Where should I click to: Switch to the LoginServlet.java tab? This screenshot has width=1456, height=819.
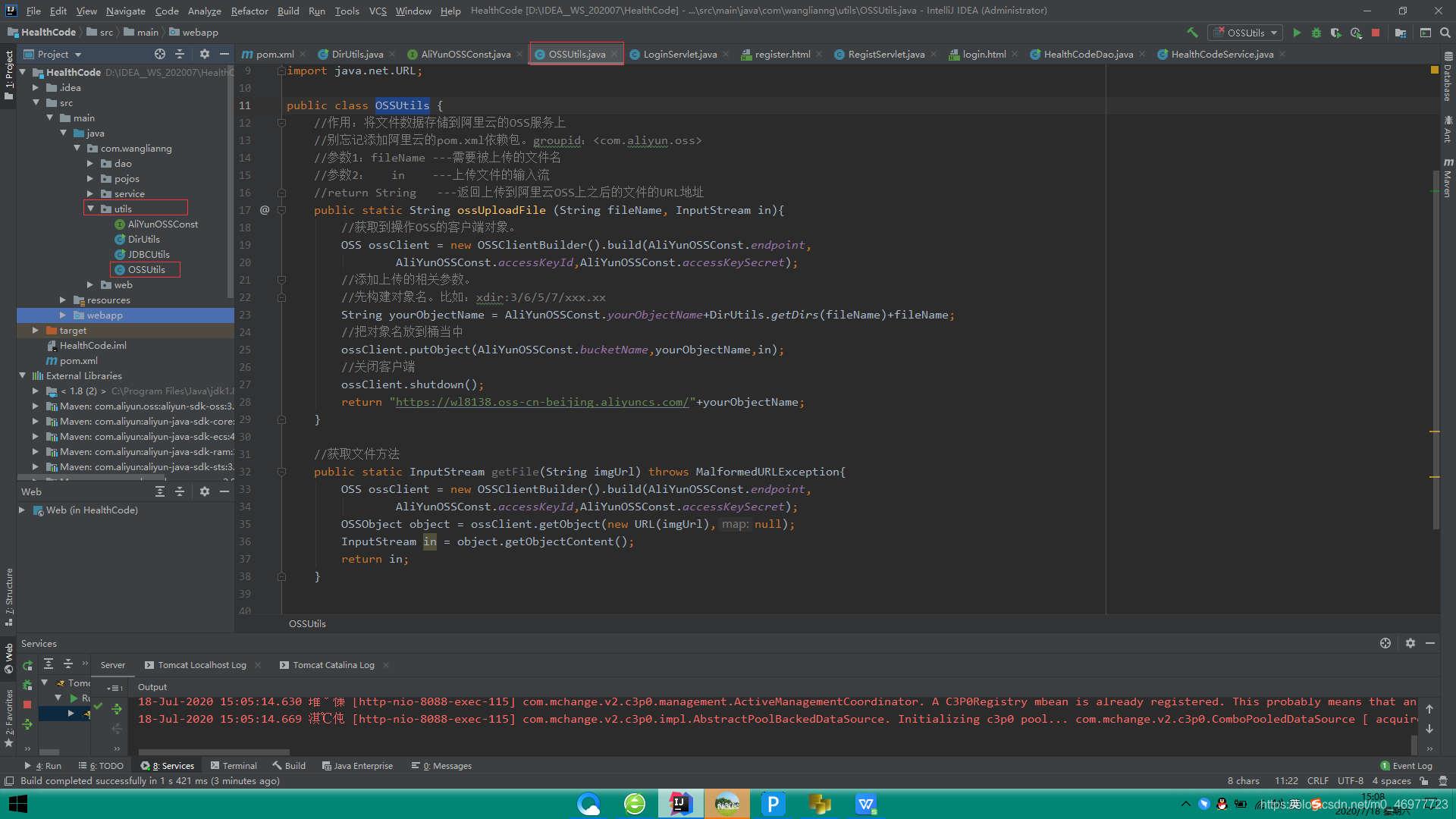679,54
